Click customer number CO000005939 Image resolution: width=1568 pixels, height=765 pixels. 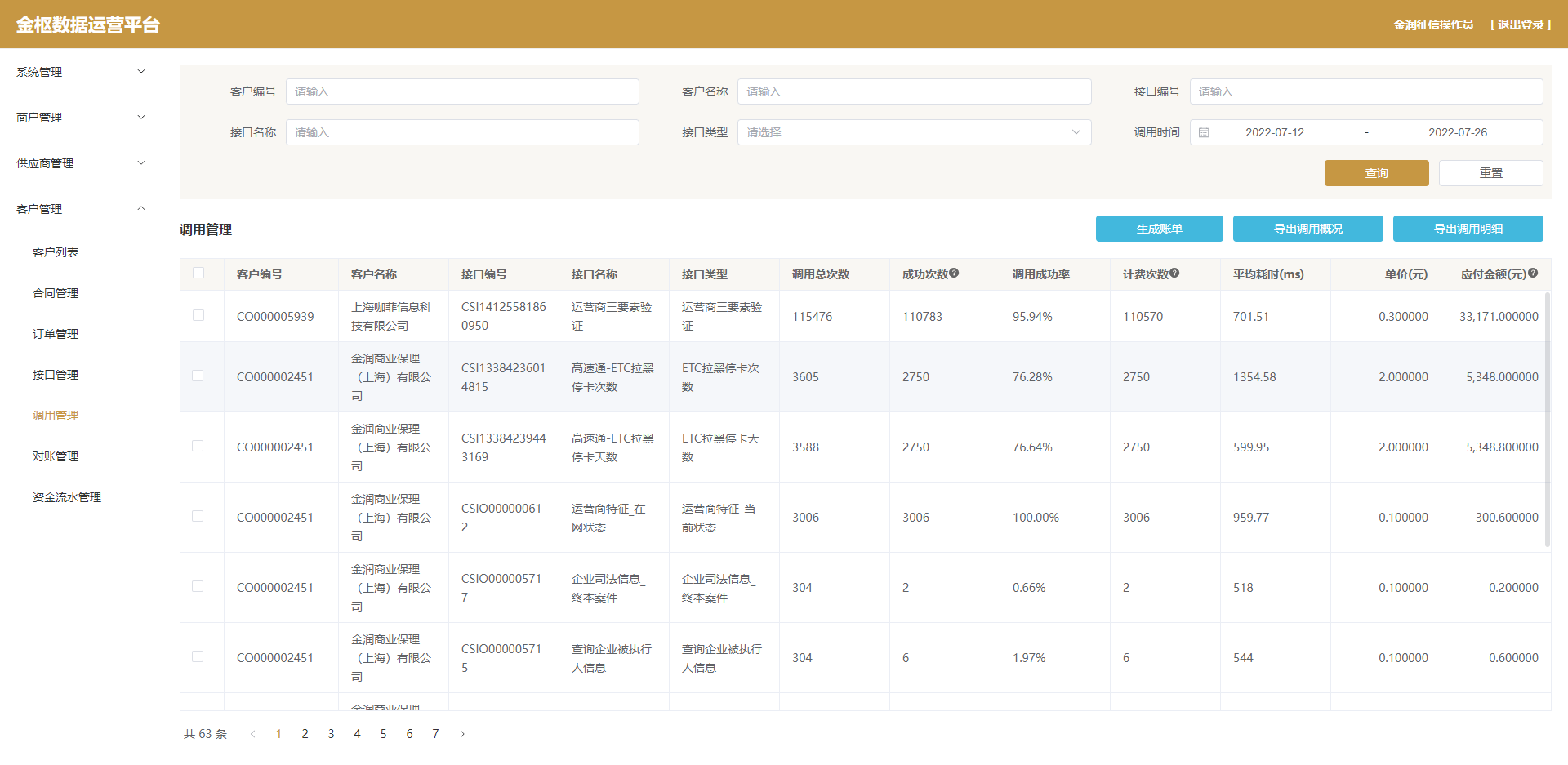tap(275, 317)
